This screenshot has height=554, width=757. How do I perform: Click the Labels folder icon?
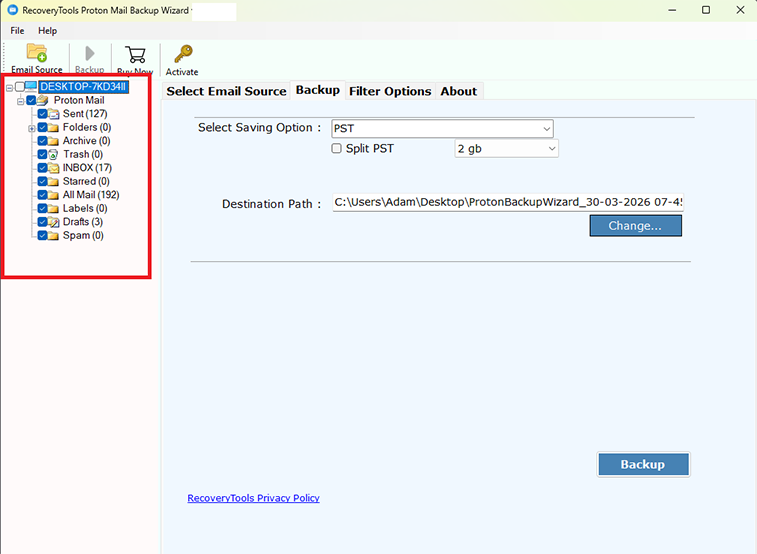[x=54, y=208]
